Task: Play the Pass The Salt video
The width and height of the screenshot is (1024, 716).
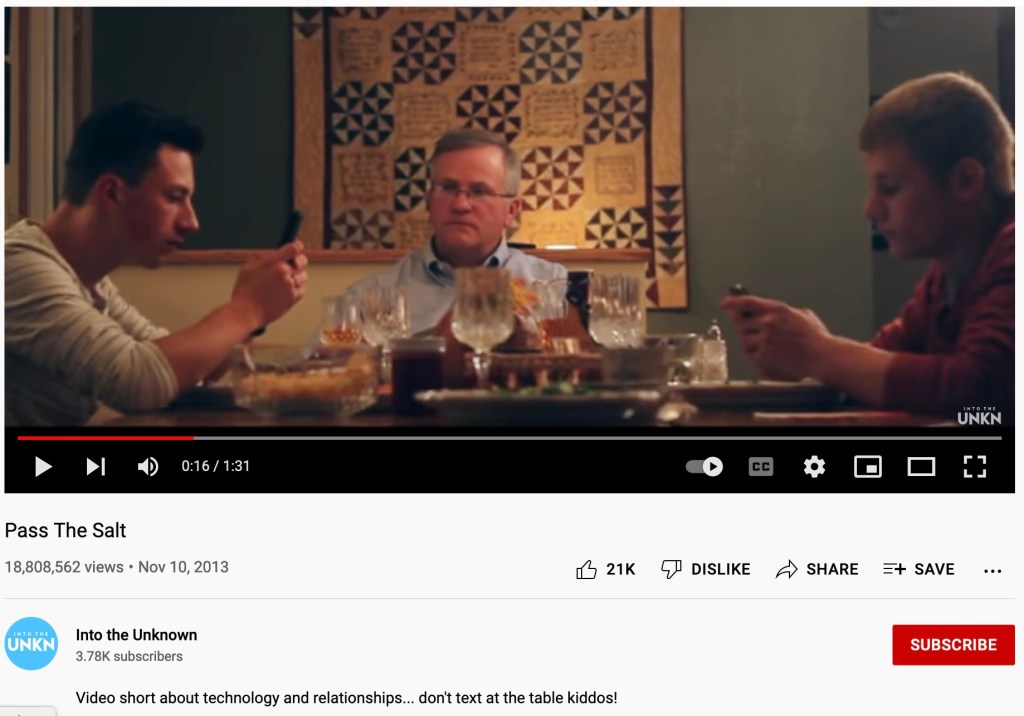Action: point(43,466)
